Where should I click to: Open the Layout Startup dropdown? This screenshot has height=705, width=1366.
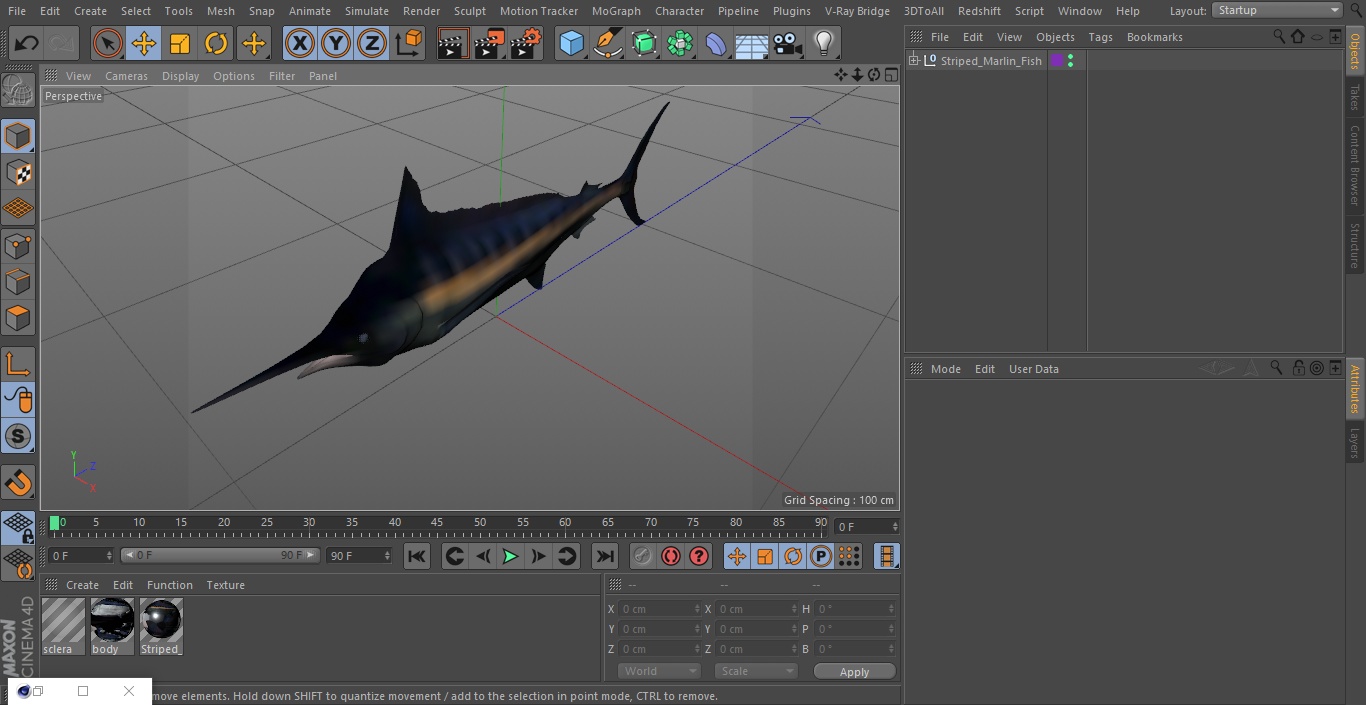[x=1277, y=10]
